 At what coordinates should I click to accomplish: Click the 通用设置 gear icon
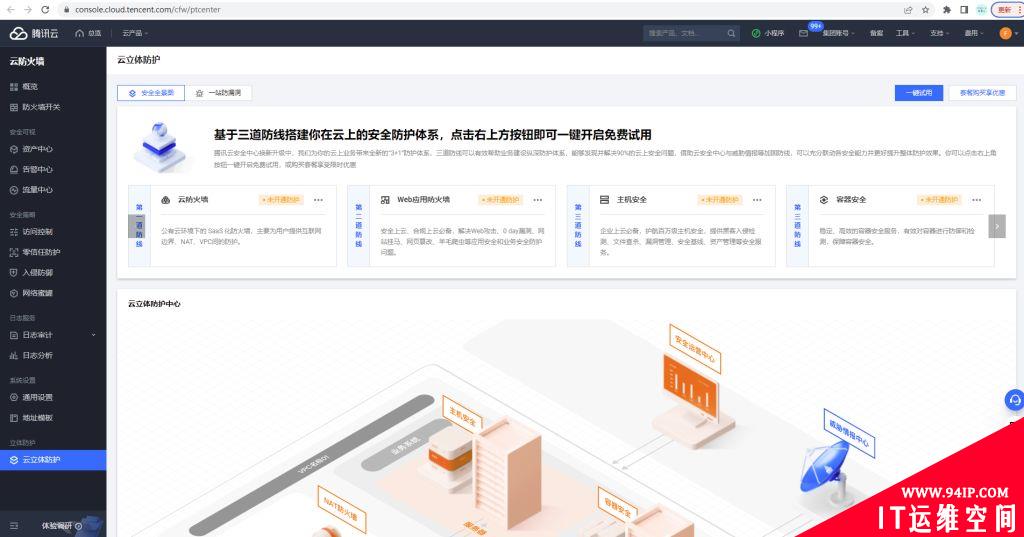pyautogui.click(x=14, y=397)
